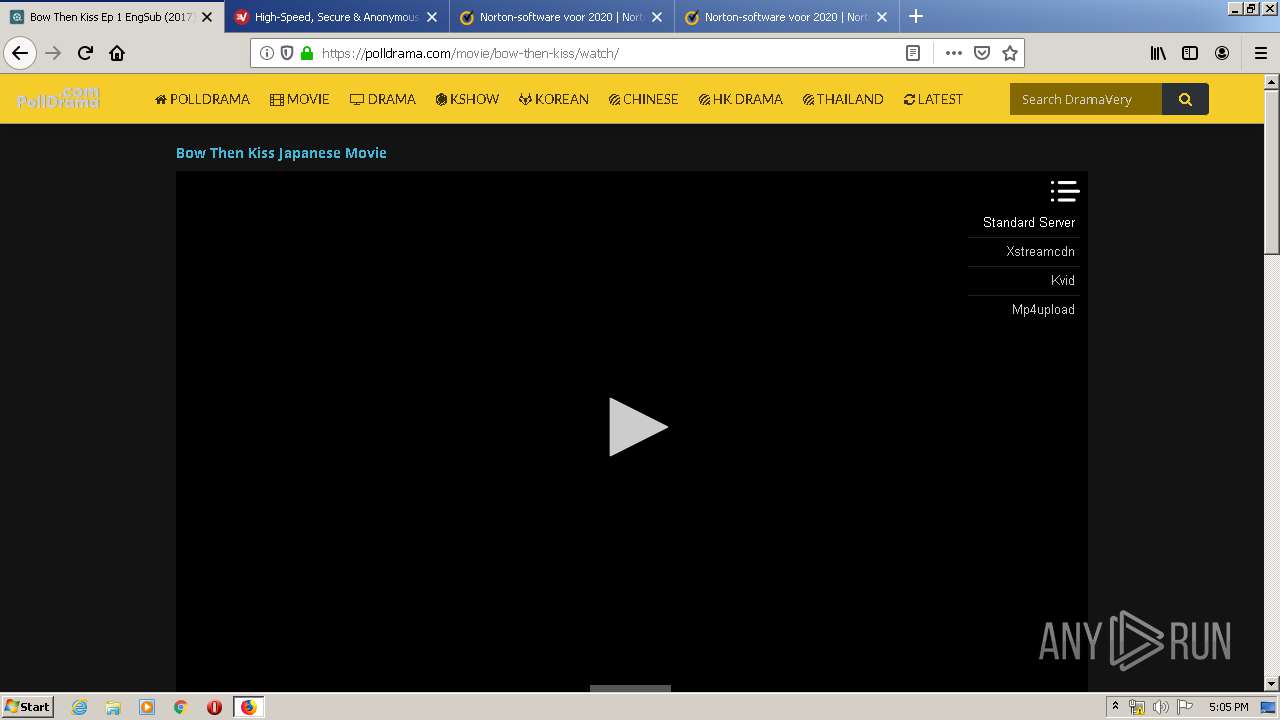The width and height of the screenshot is (1280, 720).
Task: Open the THAILAND menu item
Action: [843, 99]
